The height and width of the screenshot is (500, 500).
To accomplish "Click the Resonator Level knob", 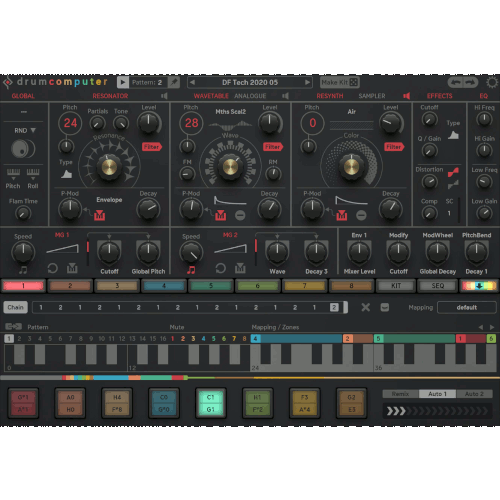I will (149, 123).
